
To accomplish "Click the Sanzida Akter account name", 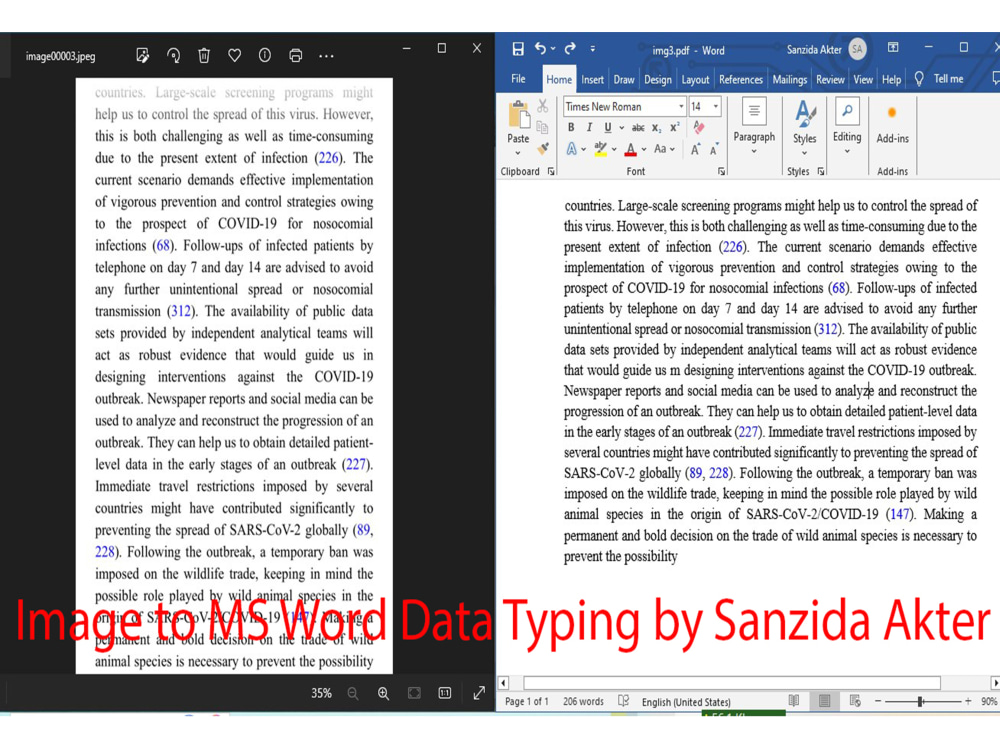I will 814,50.
